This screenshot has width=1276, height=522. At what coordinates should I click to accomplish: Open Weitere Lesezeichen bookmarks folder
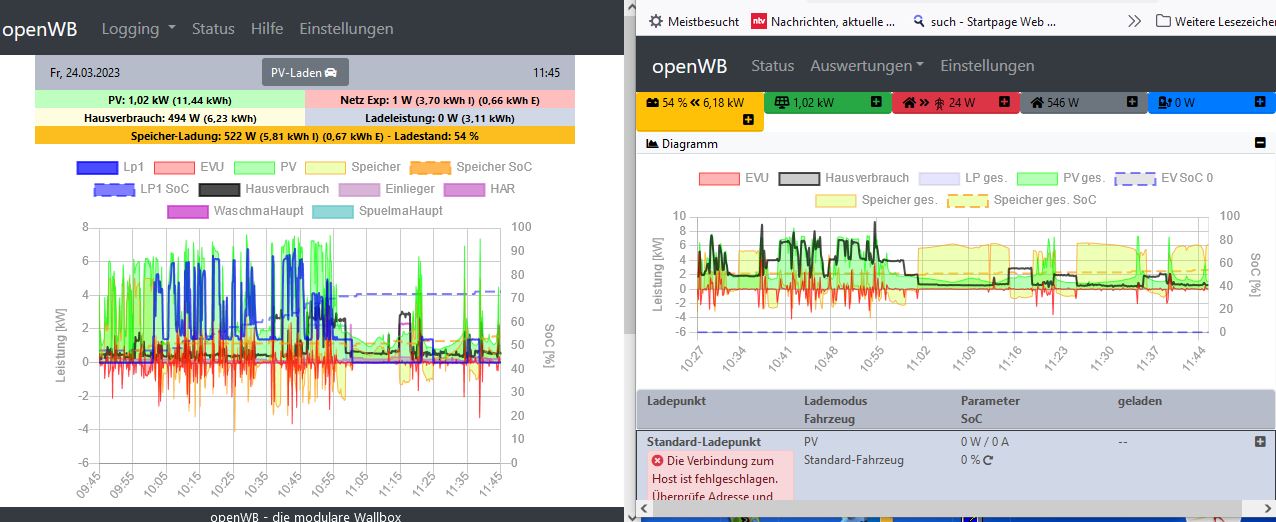point(1215,20)
